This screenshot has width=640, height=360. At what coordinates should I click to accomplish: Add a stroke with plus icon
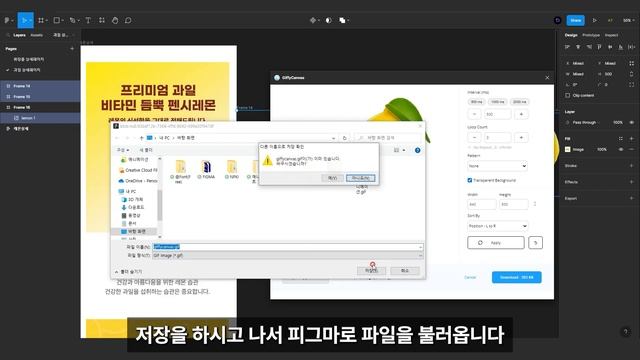point(631,166)
